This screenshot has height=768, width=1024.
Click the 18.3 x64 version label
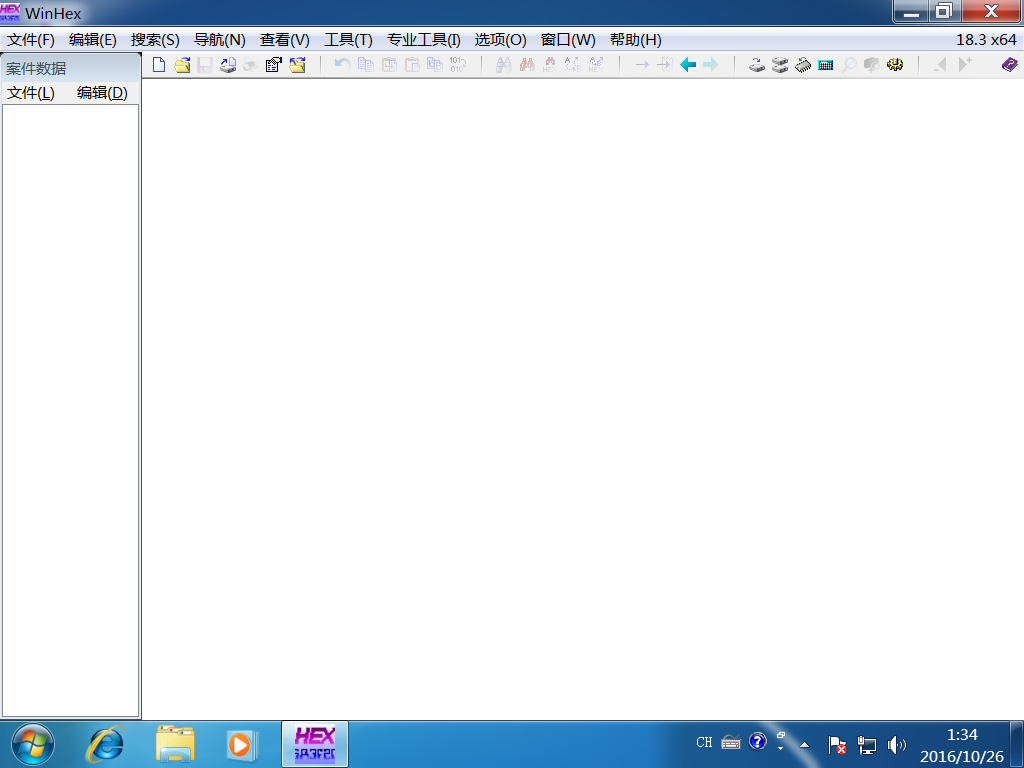click(x=986, y=40)
